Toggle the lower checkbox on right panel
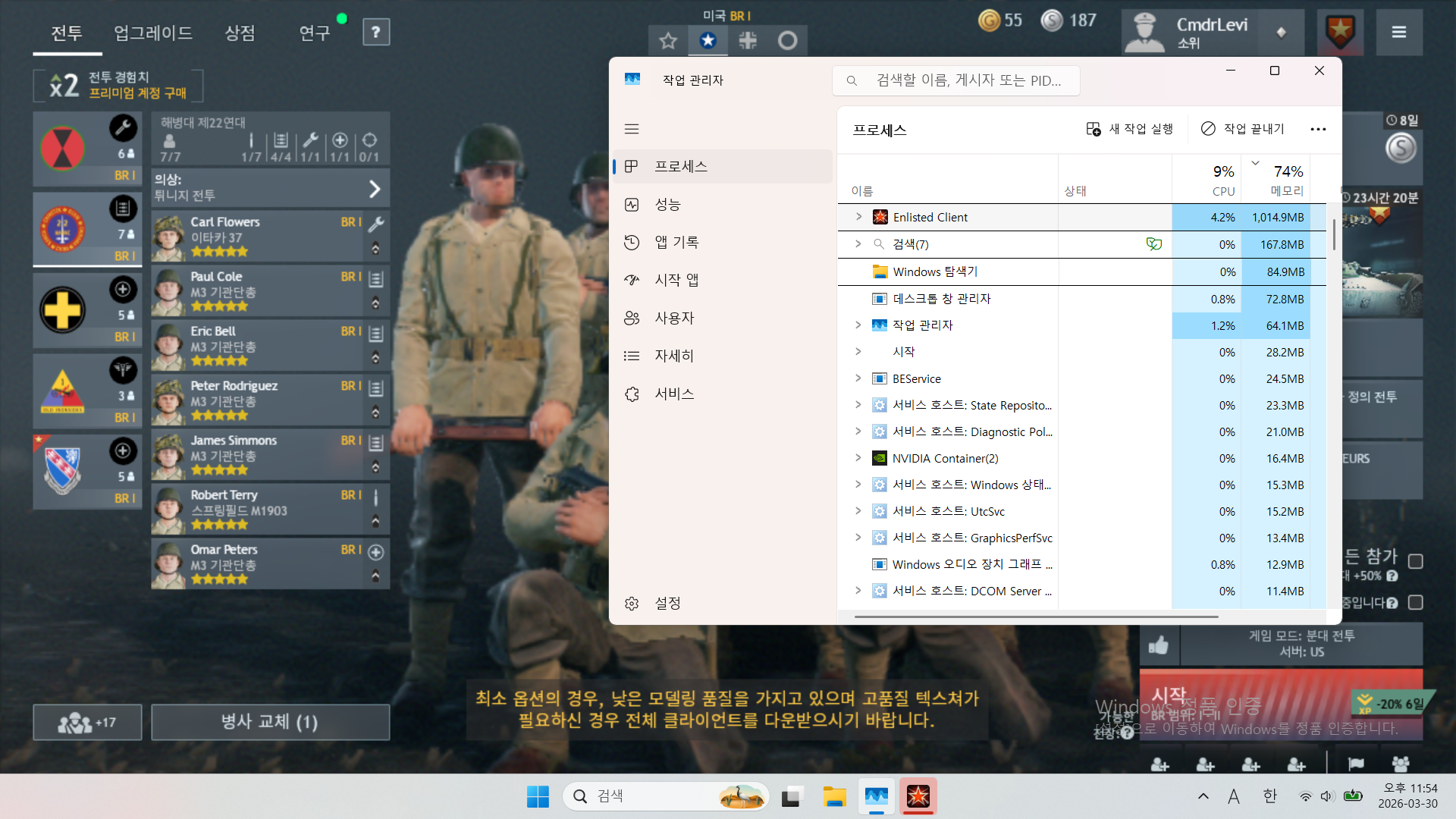The height and width of the screenshot is (819, 1456). click(1415, 603)
